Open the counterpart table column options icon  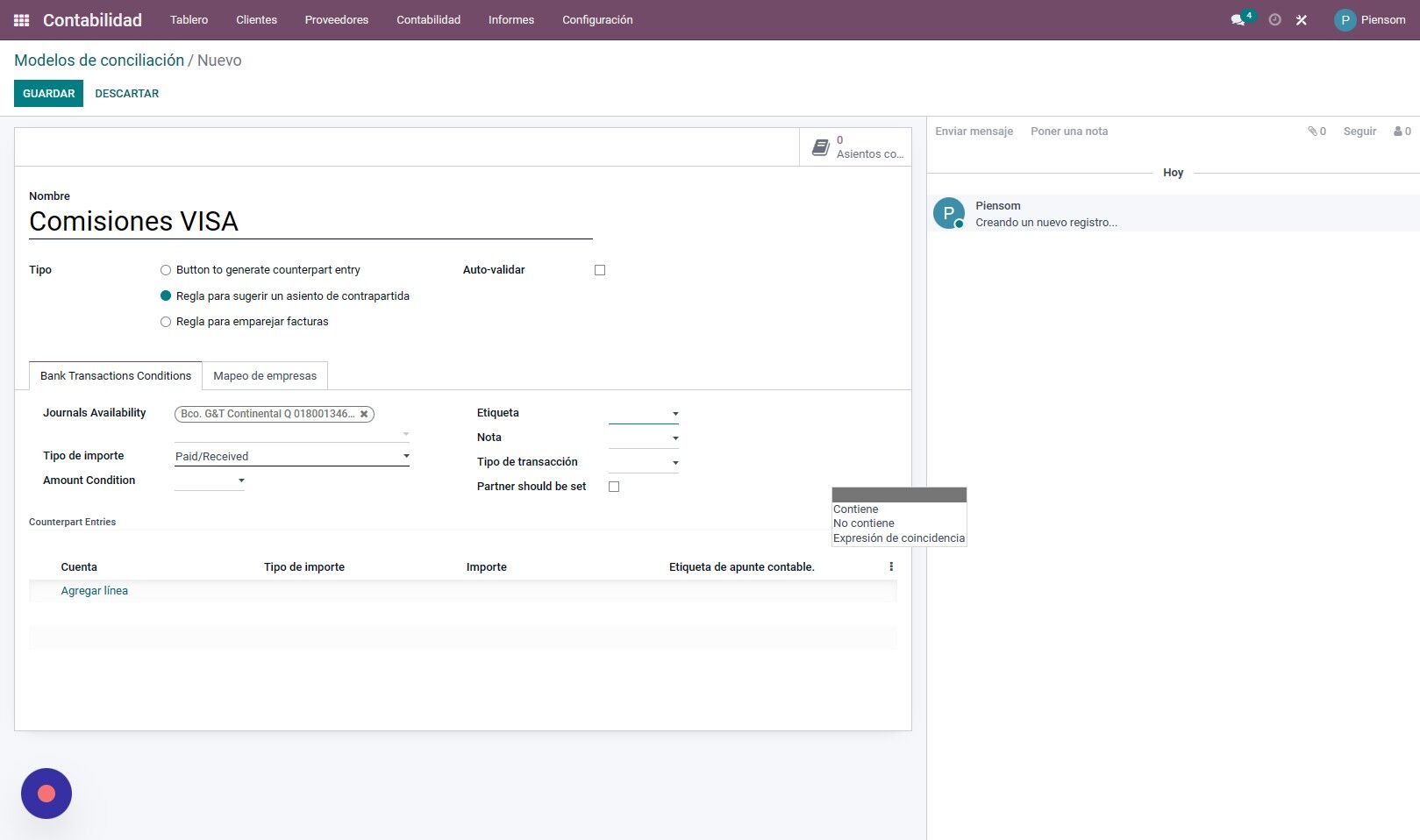click(x=891, y=567)
